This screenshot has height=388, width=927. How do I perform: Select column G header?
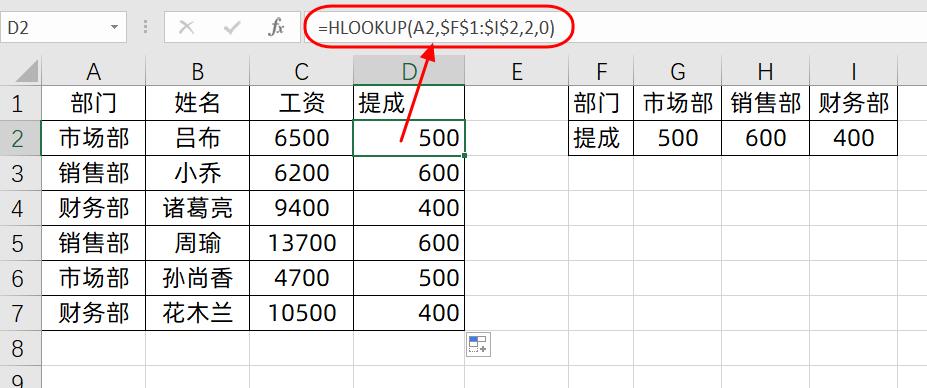pos(678,72)
